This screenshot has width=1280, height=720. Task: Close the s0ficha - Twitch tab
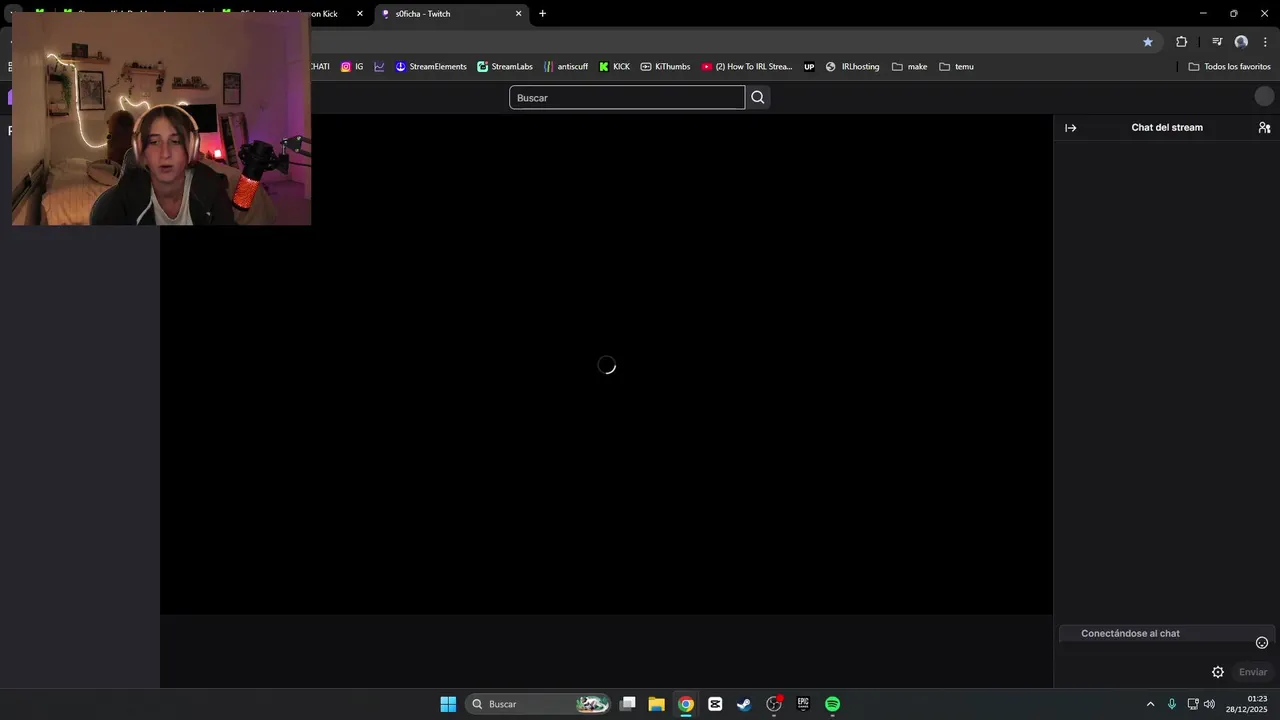pos(518,14)
